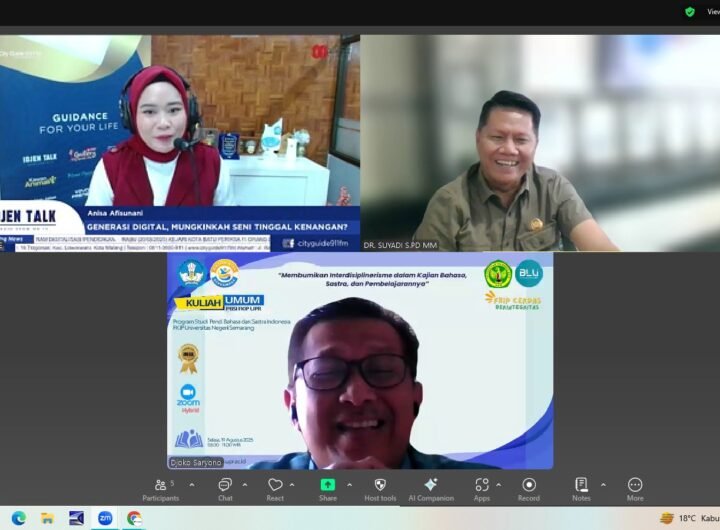Expand the Apps options arrow

[x=499, y=485]
